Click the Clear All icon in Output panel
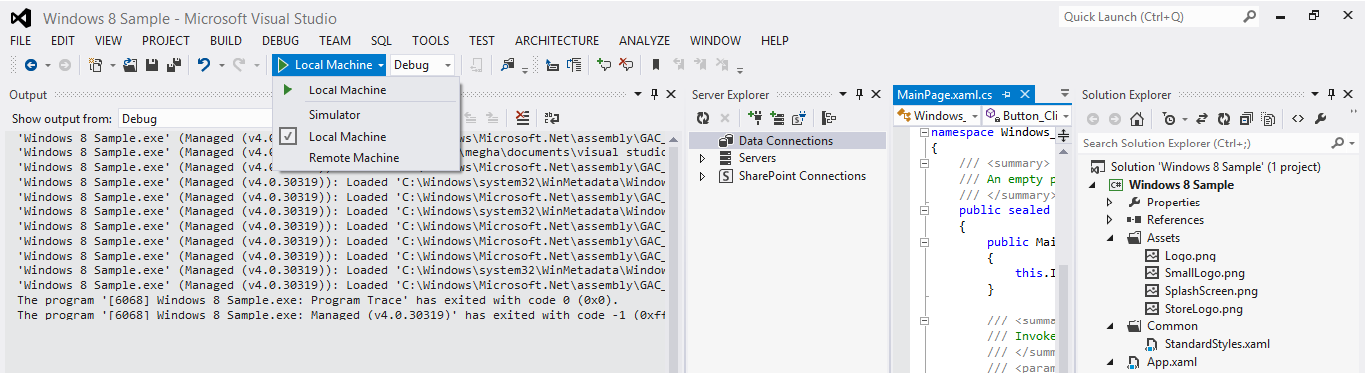This screenshot has height=373, width=1366. pos(523,118)
